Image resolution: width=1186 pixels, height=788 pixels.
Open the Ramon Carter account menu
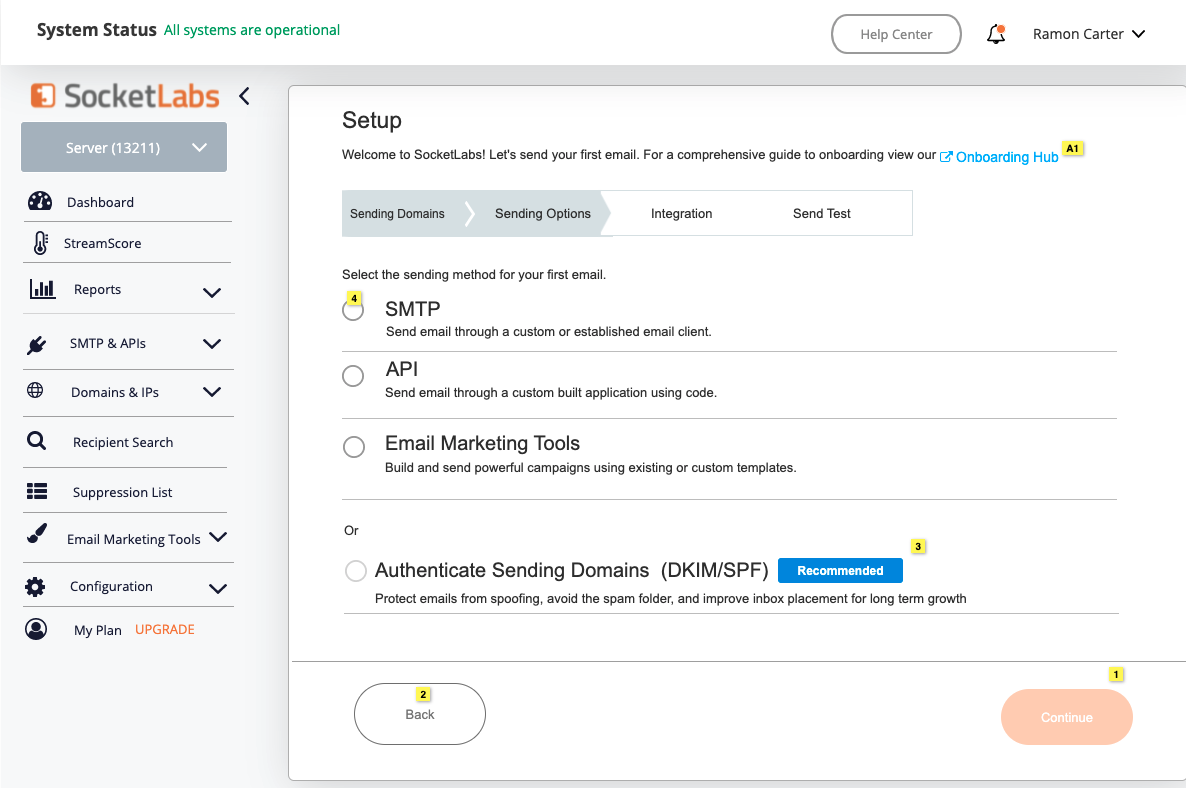pos(1088,34)
